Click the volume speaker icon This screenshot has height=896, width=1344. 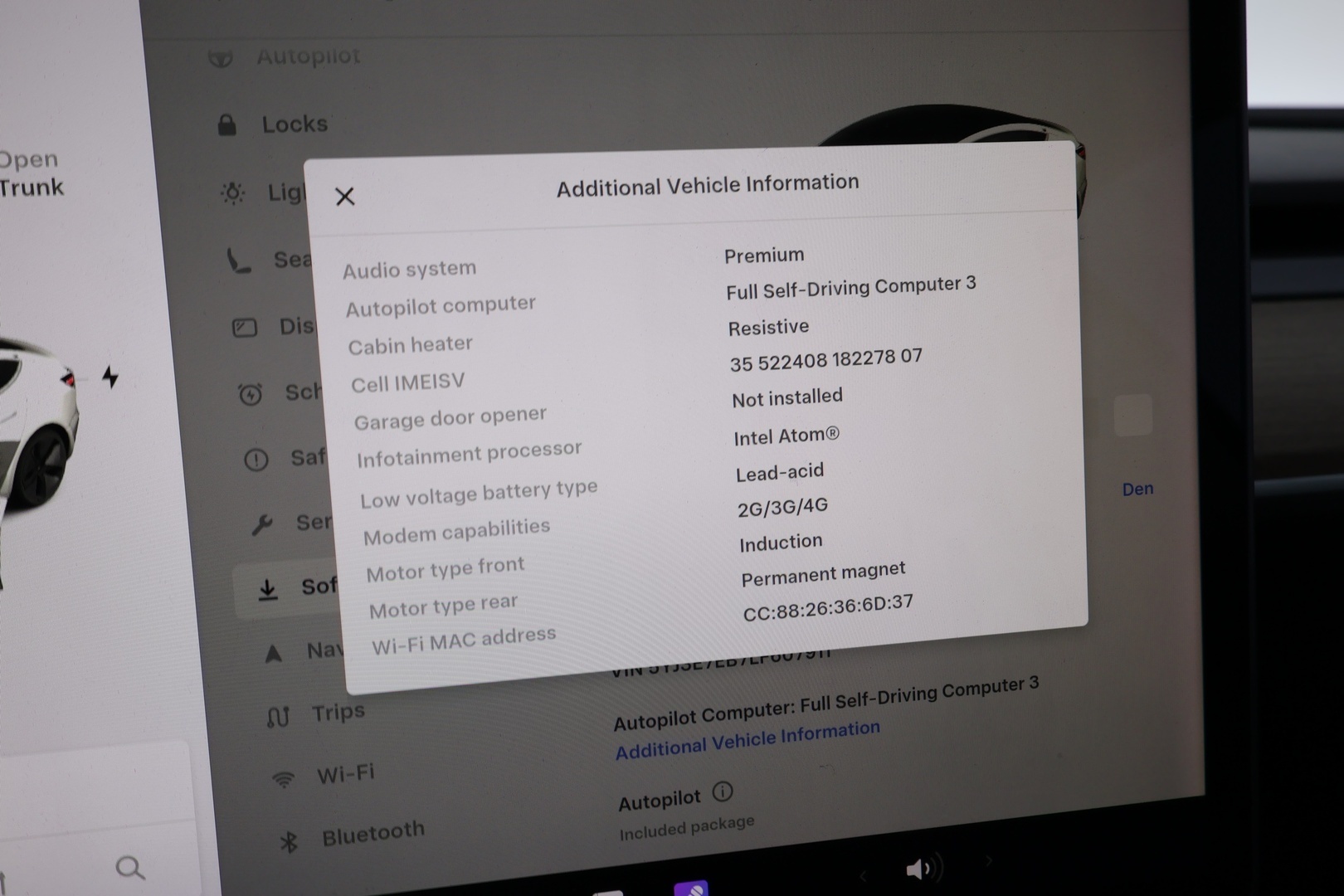[923, 869]
